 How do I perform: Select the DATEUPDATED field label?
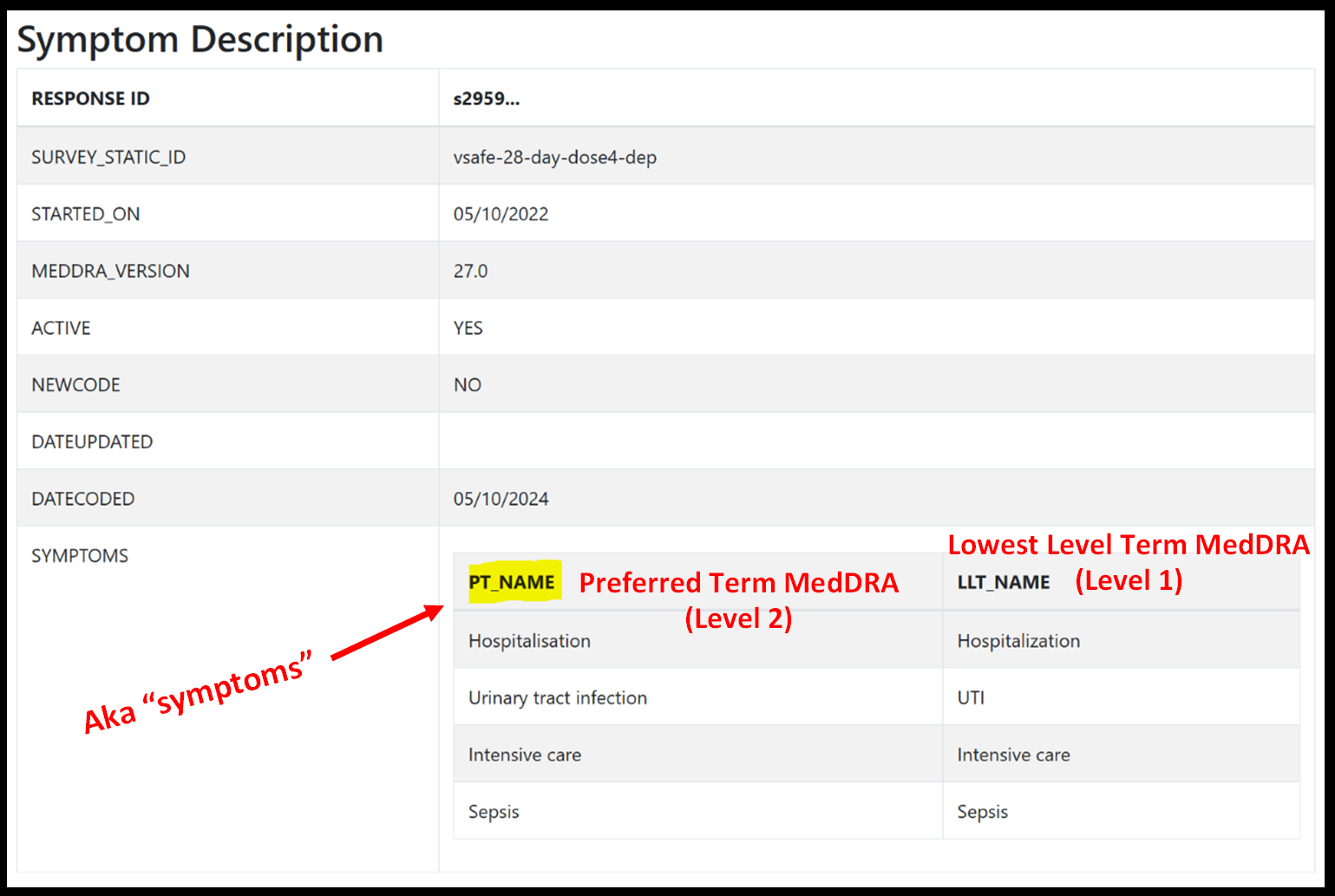[x=92, y=441]
